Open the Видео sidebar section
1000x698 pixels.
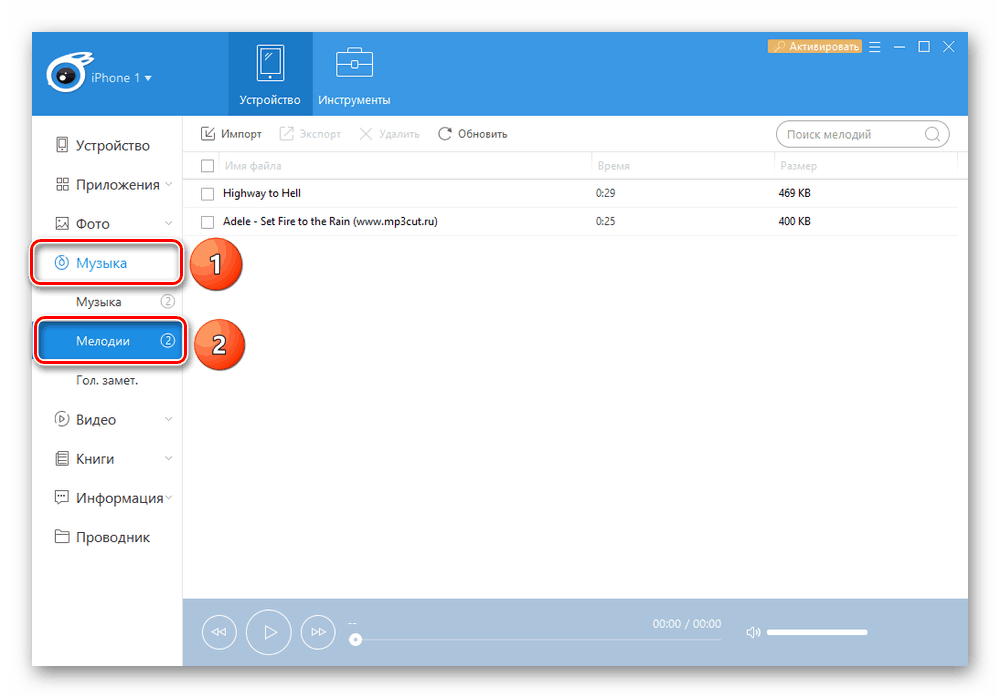click(107, 420)
